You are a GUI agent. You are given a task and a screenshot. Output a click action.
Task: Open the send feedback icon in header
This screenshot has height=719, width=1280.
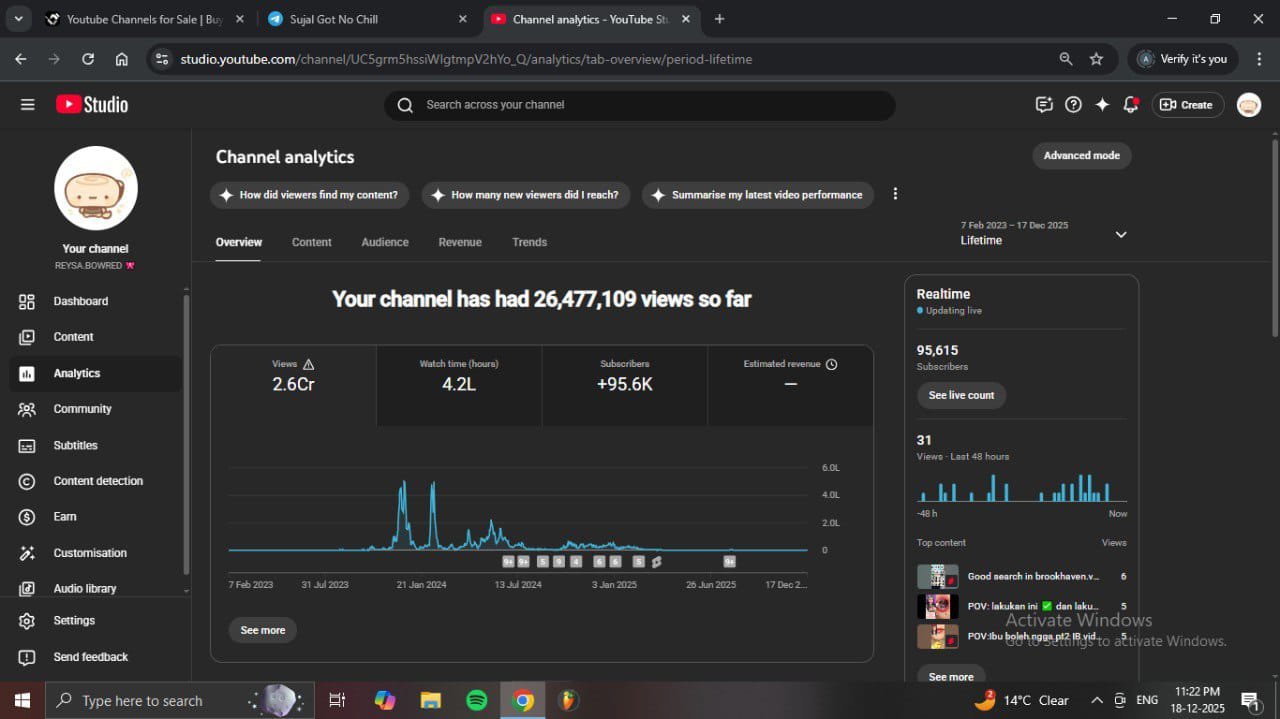[1044, 105]
